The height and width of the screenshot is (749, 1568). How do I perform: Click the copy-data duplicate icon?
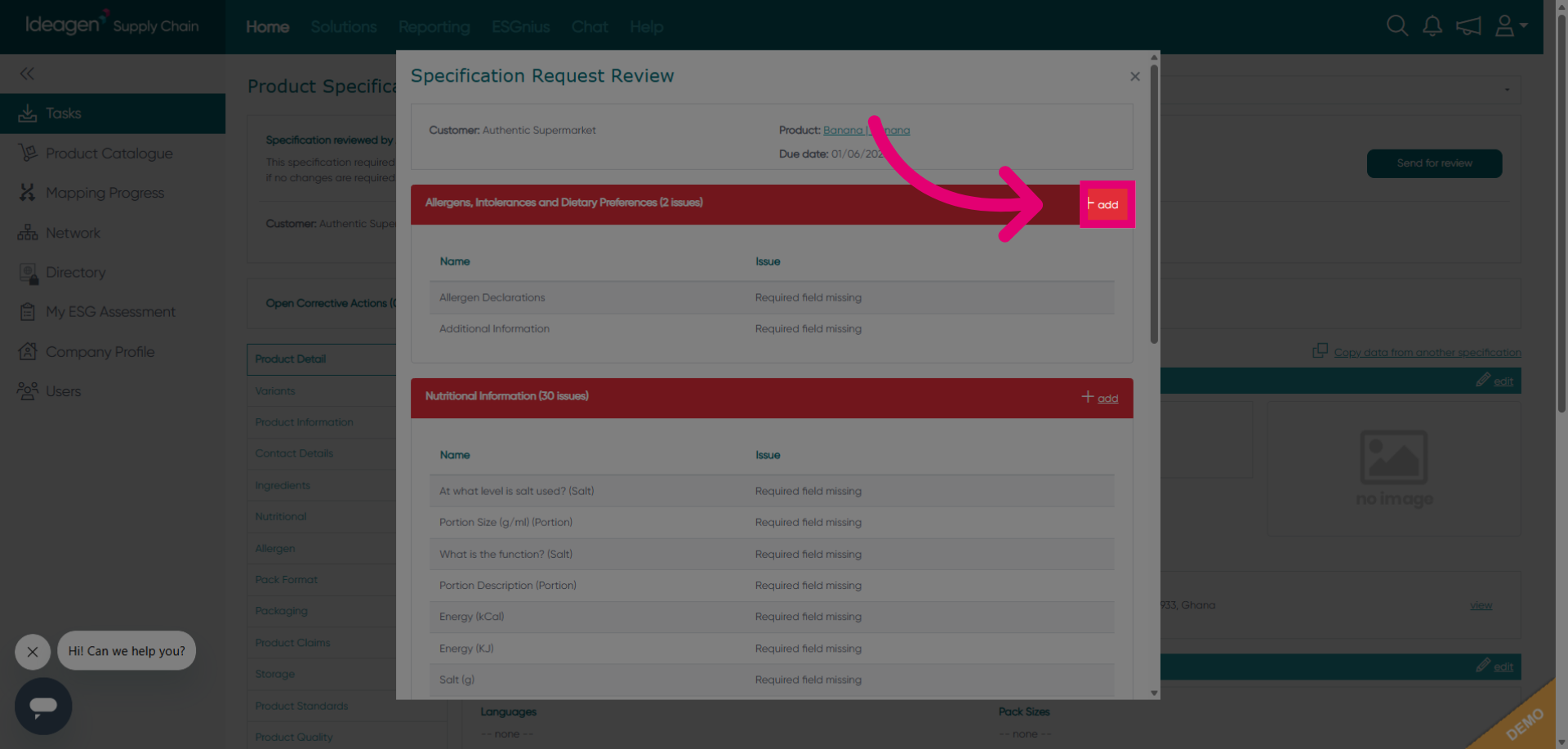click(1321, 350)
